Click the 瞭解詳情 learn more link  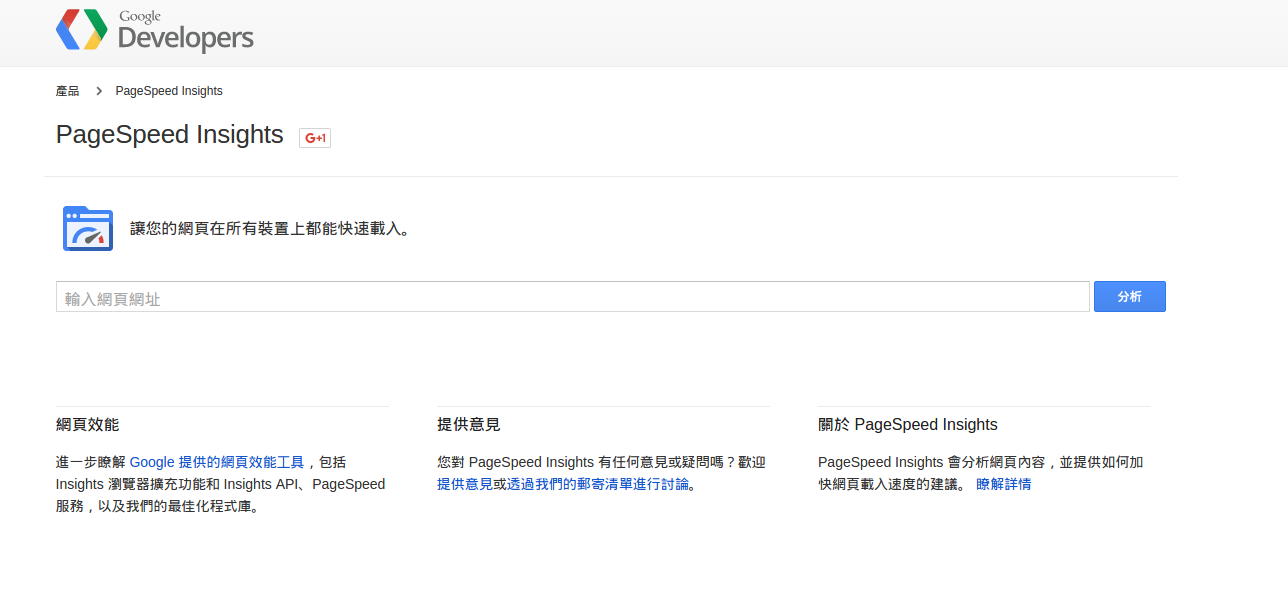click(x=1003, y=484)
